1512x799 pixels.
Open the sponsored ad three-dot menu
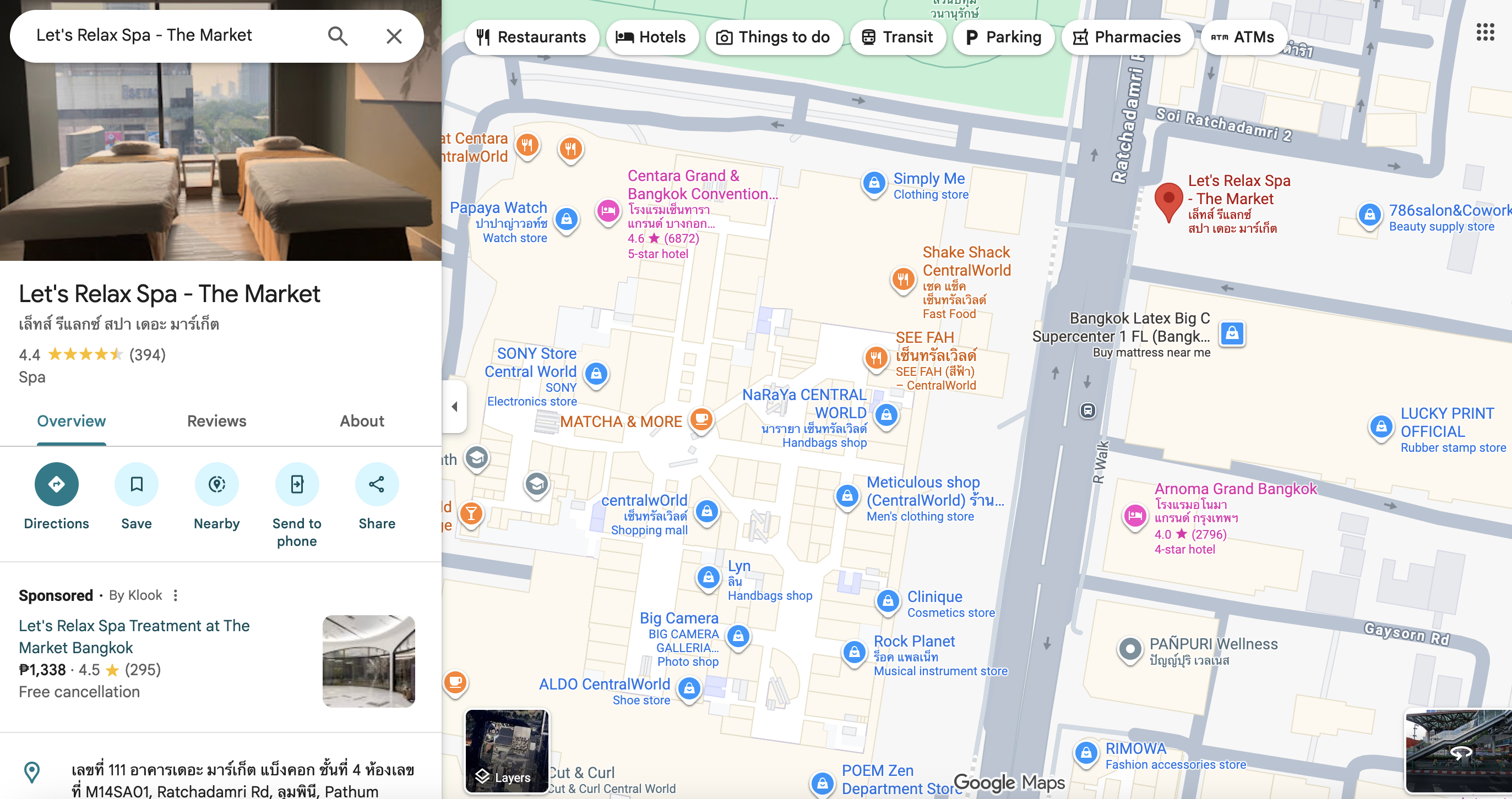click(x=176, y=595)
